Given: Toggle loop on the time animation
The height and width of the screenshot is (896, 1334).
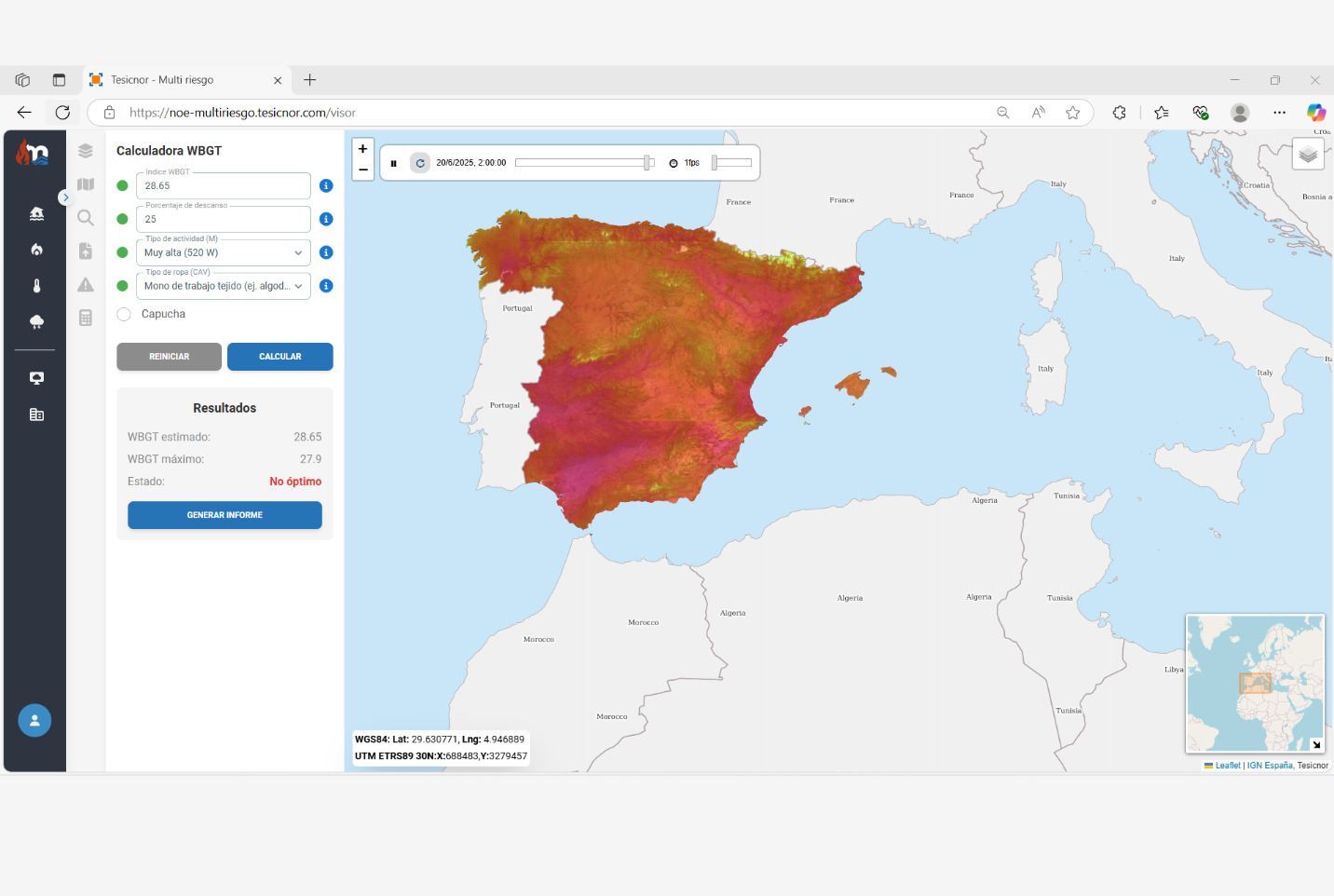Looking at the screenshot, I should 420,163.
